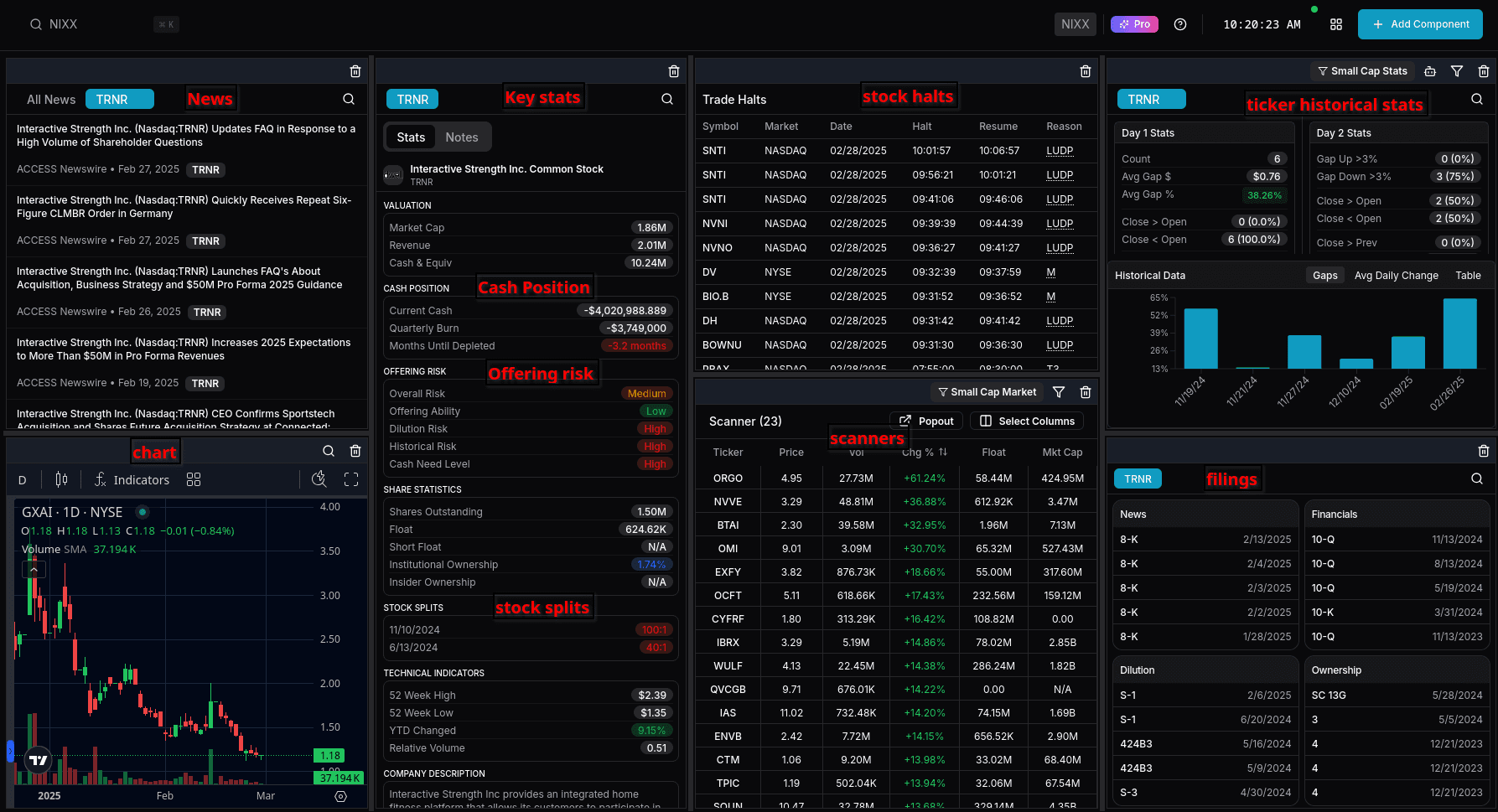Open news headline about 2025 Expectations increase

pyautogui.click(x=184, y=349)
